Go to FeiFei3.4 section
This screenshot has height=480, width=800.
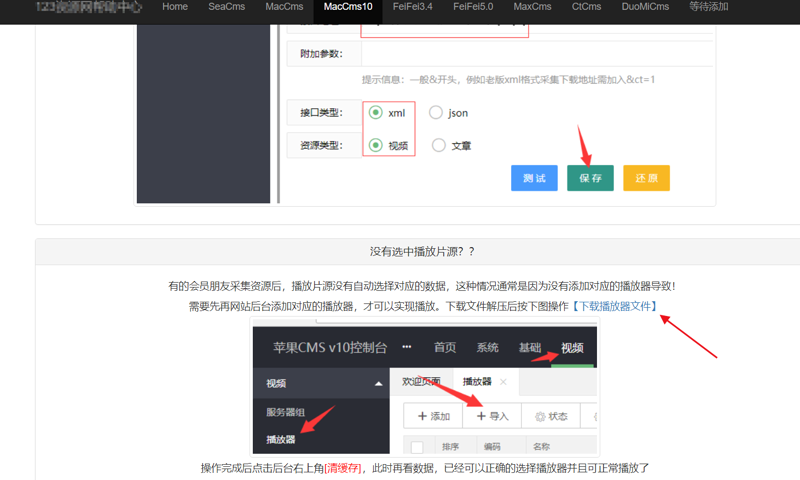click(x=412, y=7)
